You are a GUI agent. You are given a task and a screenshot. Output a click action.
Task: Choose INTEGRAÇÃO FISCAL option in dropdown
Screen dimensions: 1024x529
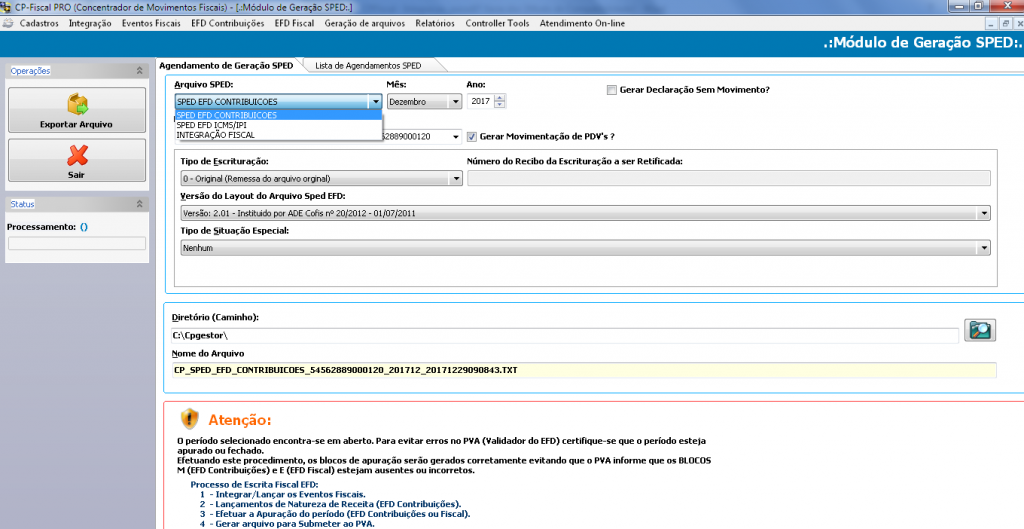[215, 134]
